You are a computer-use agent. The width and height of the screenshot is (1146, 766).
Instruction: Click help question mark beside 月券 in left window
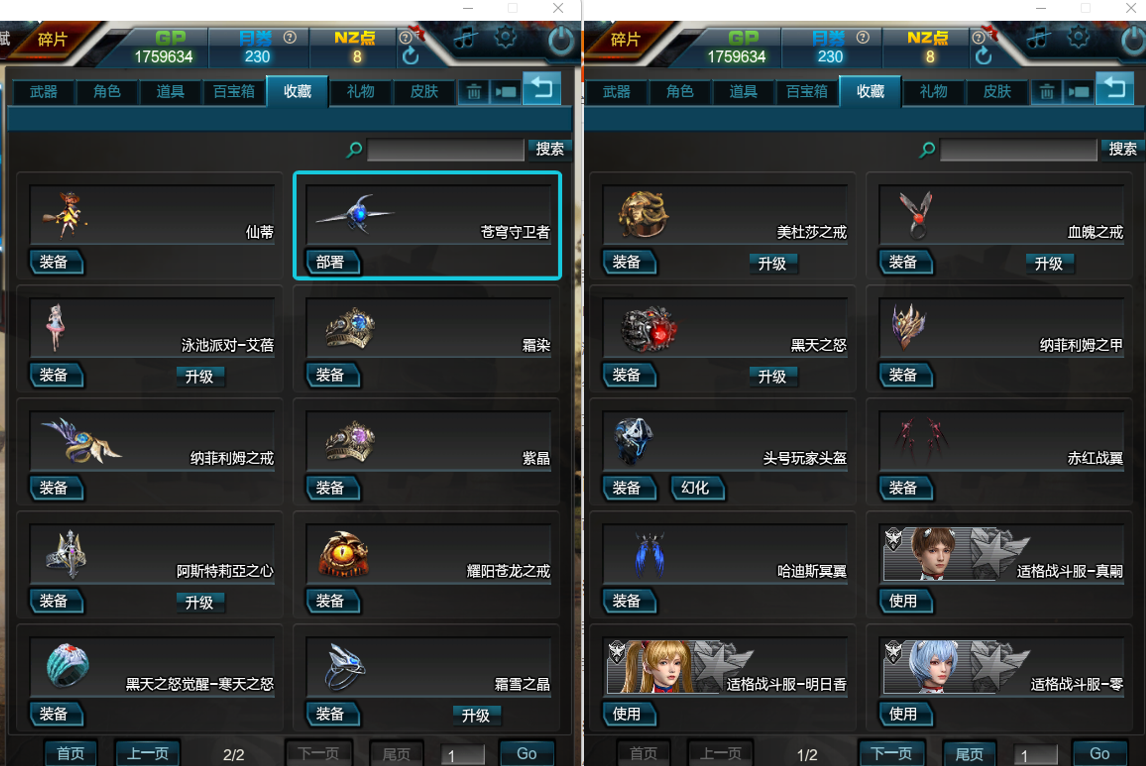click(290, 37)
